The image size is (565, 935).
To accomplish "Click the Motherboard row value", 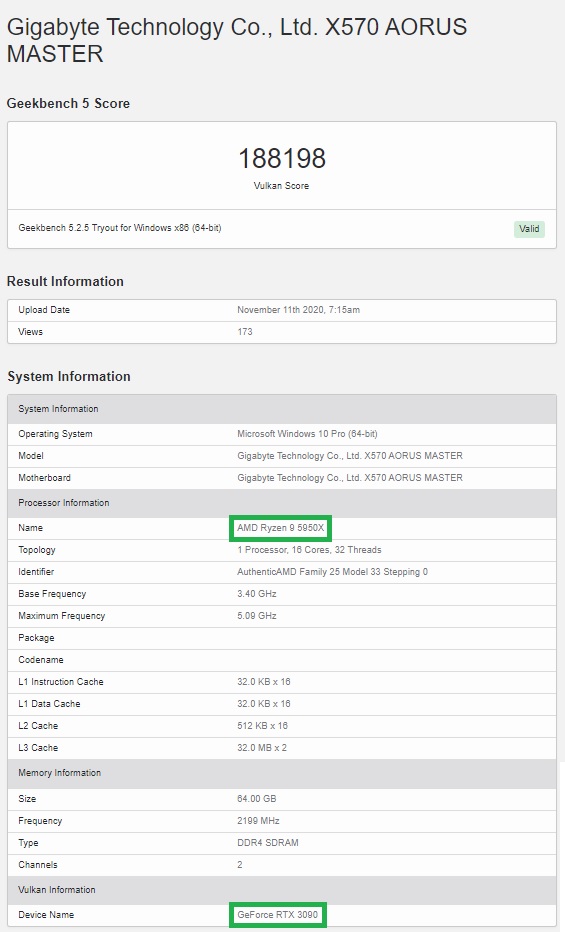I will pyautogui.click(x=350, y=478).
